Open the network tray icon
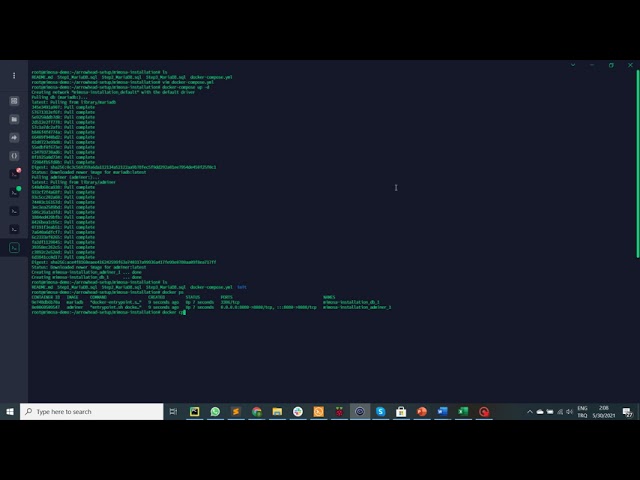 click(x=560, y=411)
